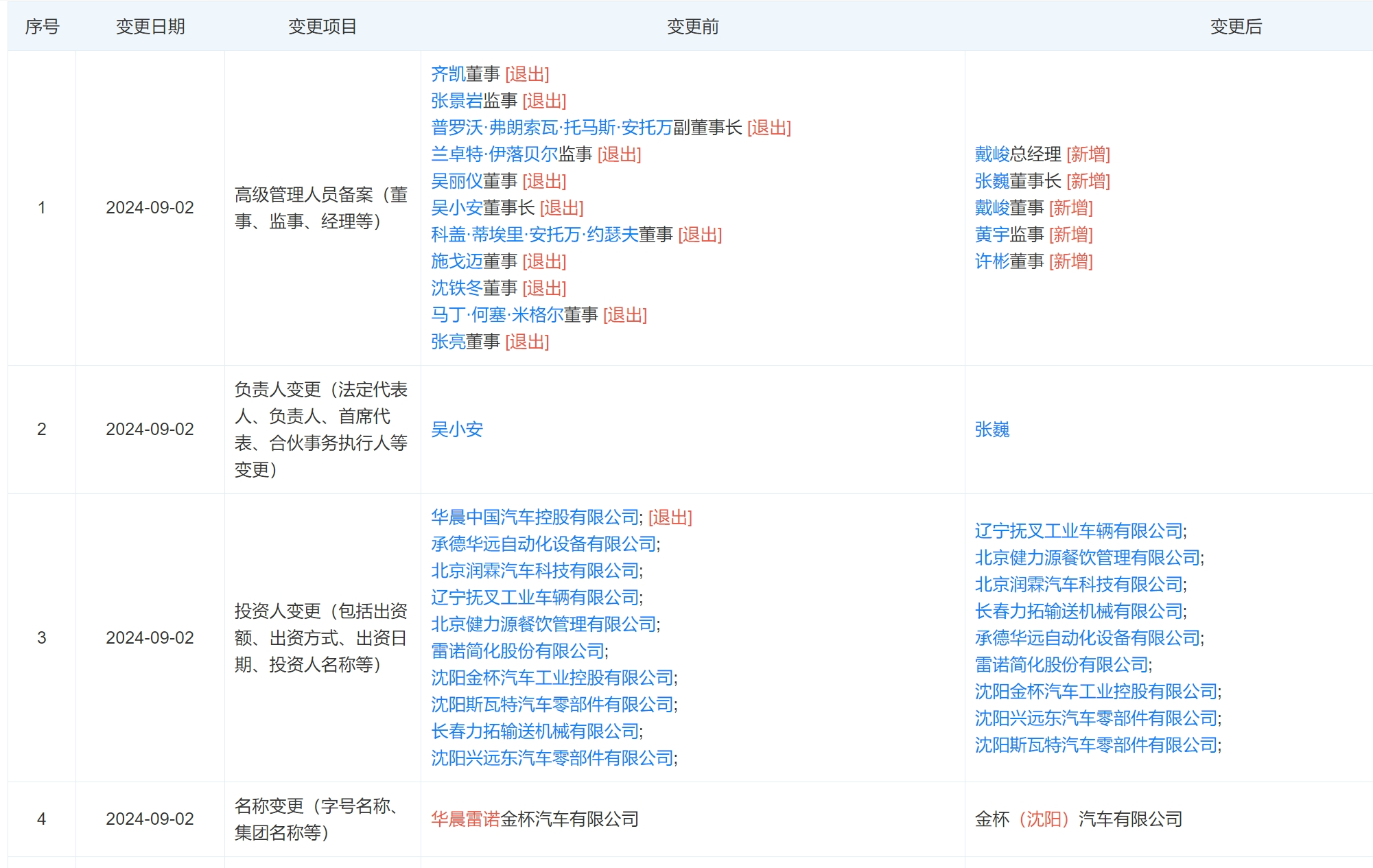Click 沈阳斯瓦特汽车零部件有限公司 in 变更前 column
This screenshot has width=1373, height=868.
[552, 704]
